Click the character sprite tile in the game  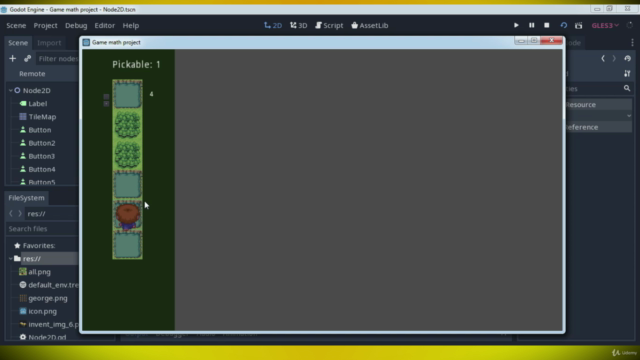click(127, 216)
